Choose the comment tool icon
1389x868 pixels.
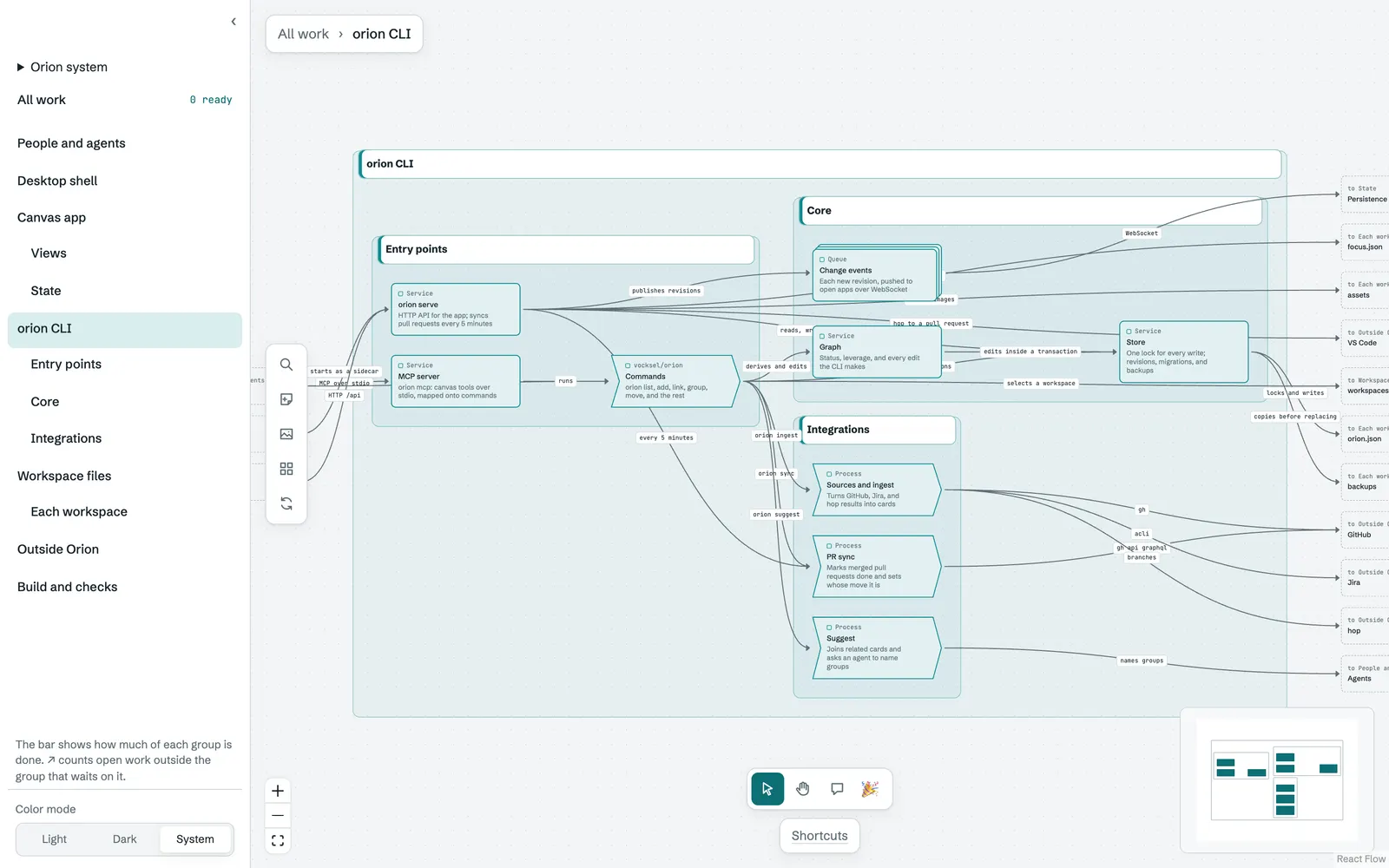(x=837, y=789)
